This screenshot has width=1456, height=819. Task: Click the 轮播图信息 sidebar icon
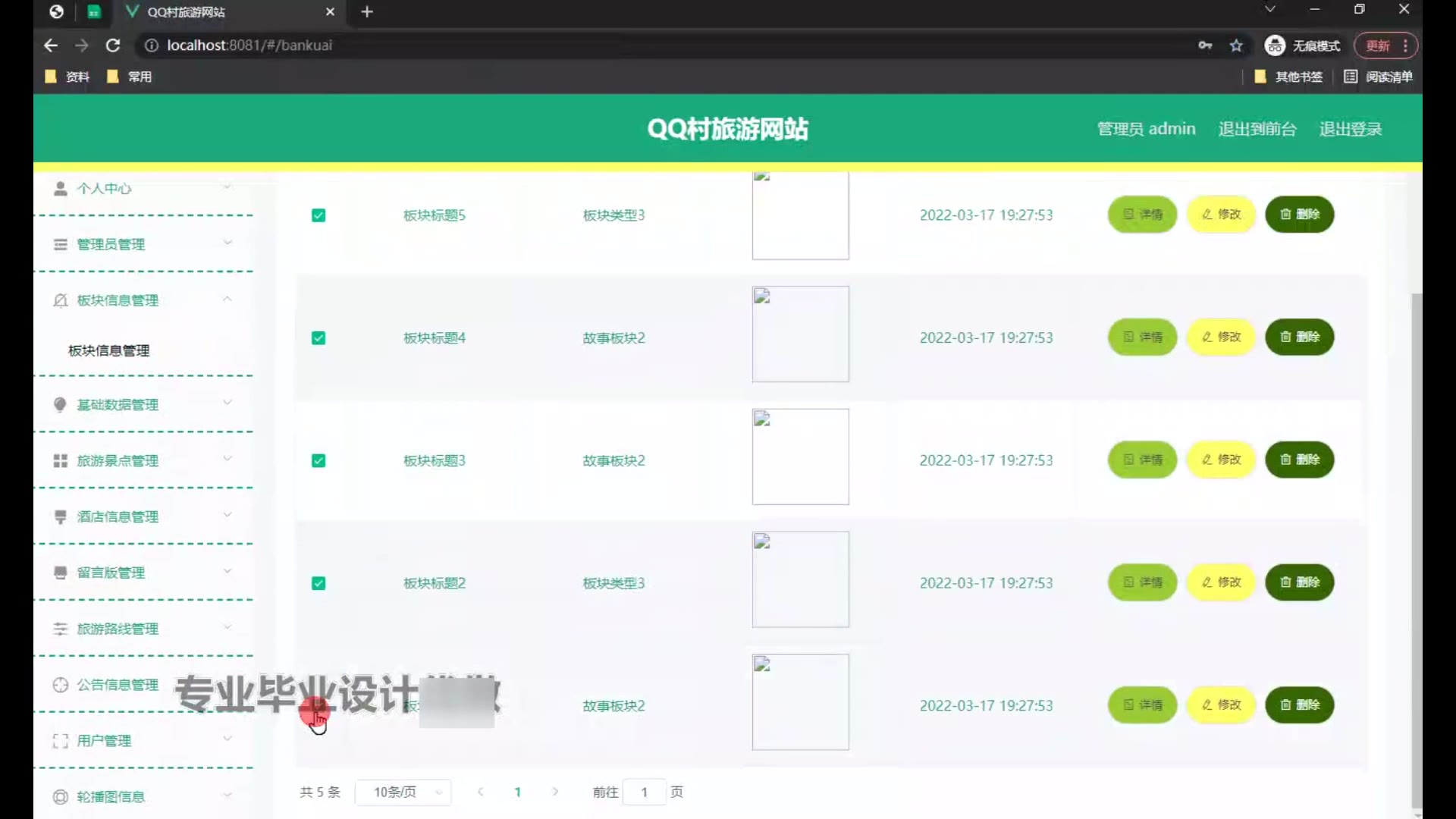point(61,797)
